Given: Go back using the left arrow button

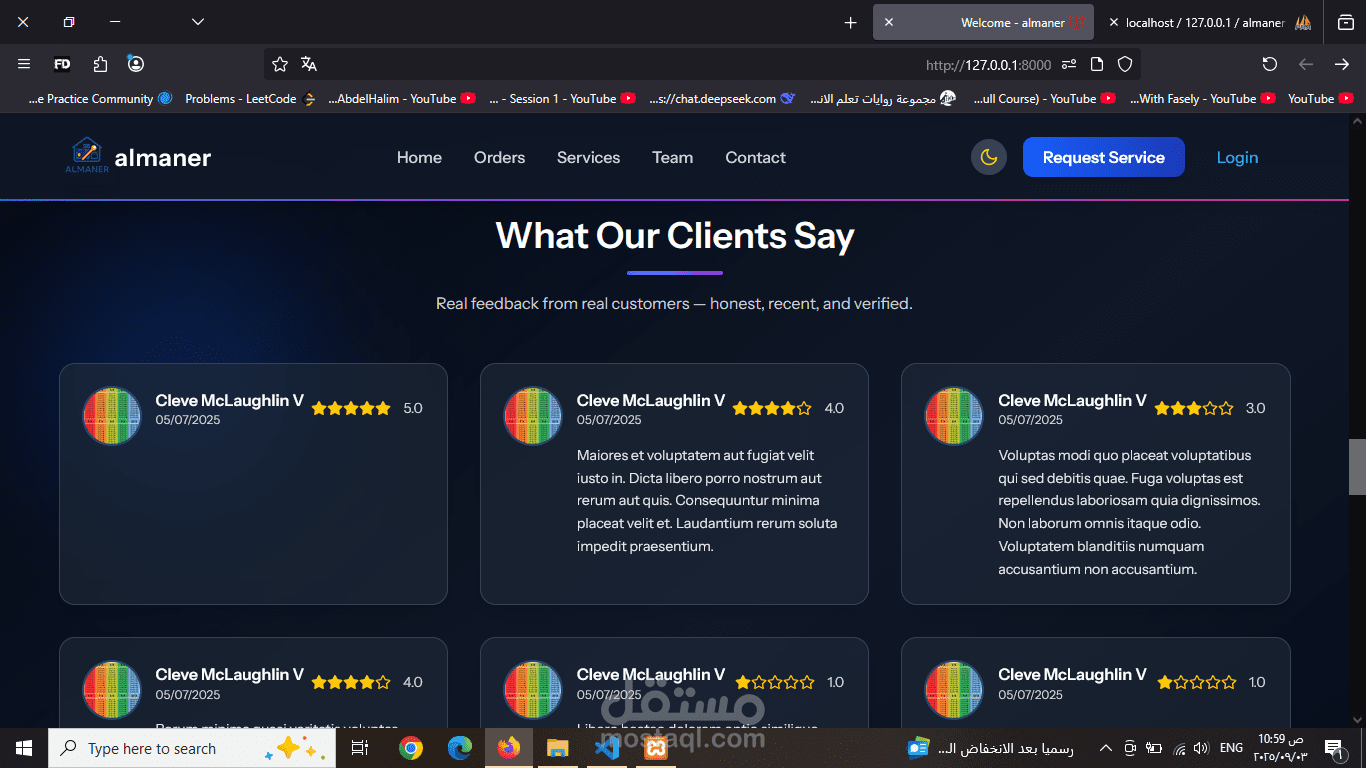Looking at the screenshot, I should (x=1306, y=64).
